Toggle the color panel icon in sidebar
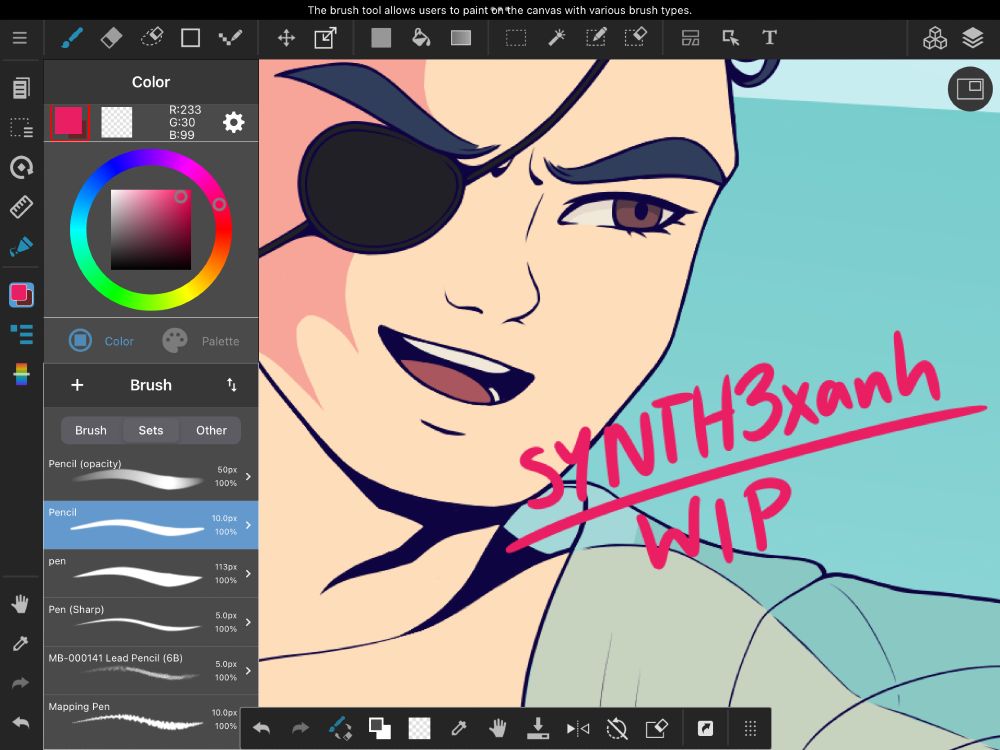 tap(21, 295)
